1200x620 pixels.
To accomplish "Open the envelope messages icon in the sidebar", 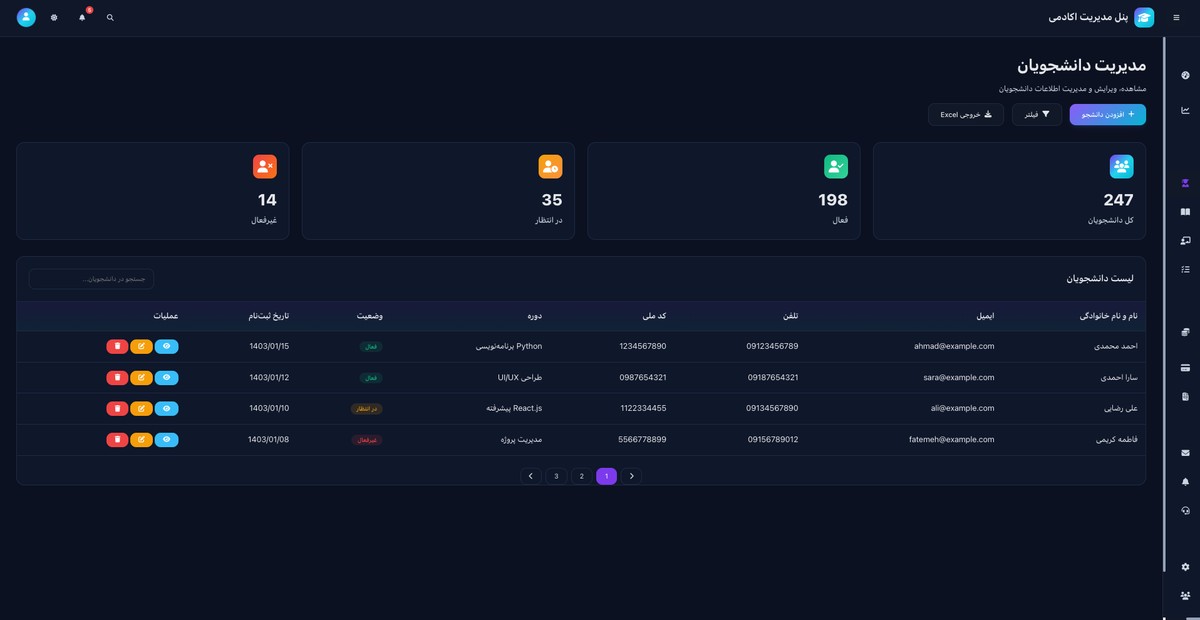I will click(1185, 453).
